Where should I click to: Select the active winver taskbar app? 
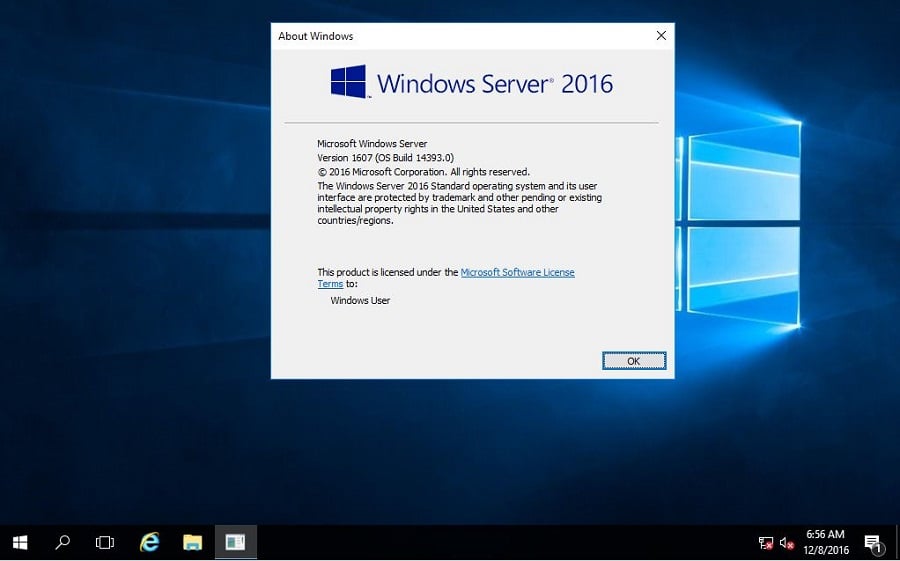pyautogui.click(x=235, y=543)
